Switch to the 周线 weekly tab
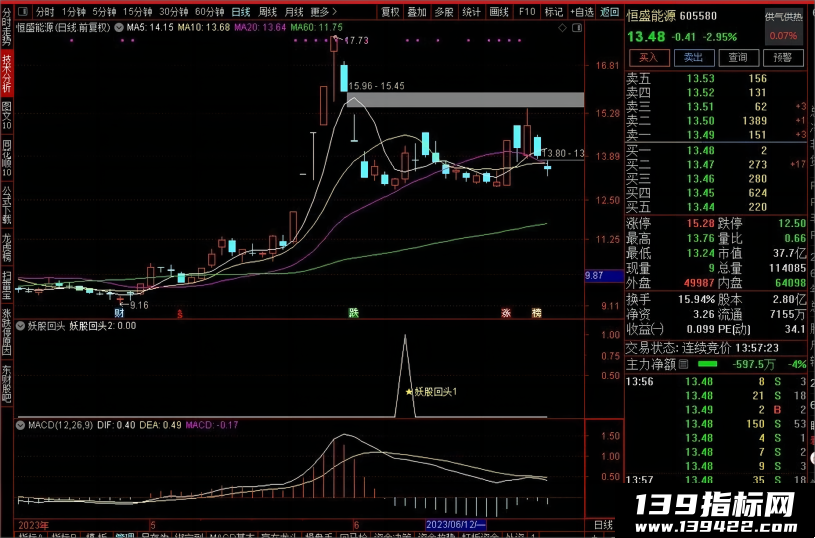This screenshot has height=538, width=815. point(268,11)
